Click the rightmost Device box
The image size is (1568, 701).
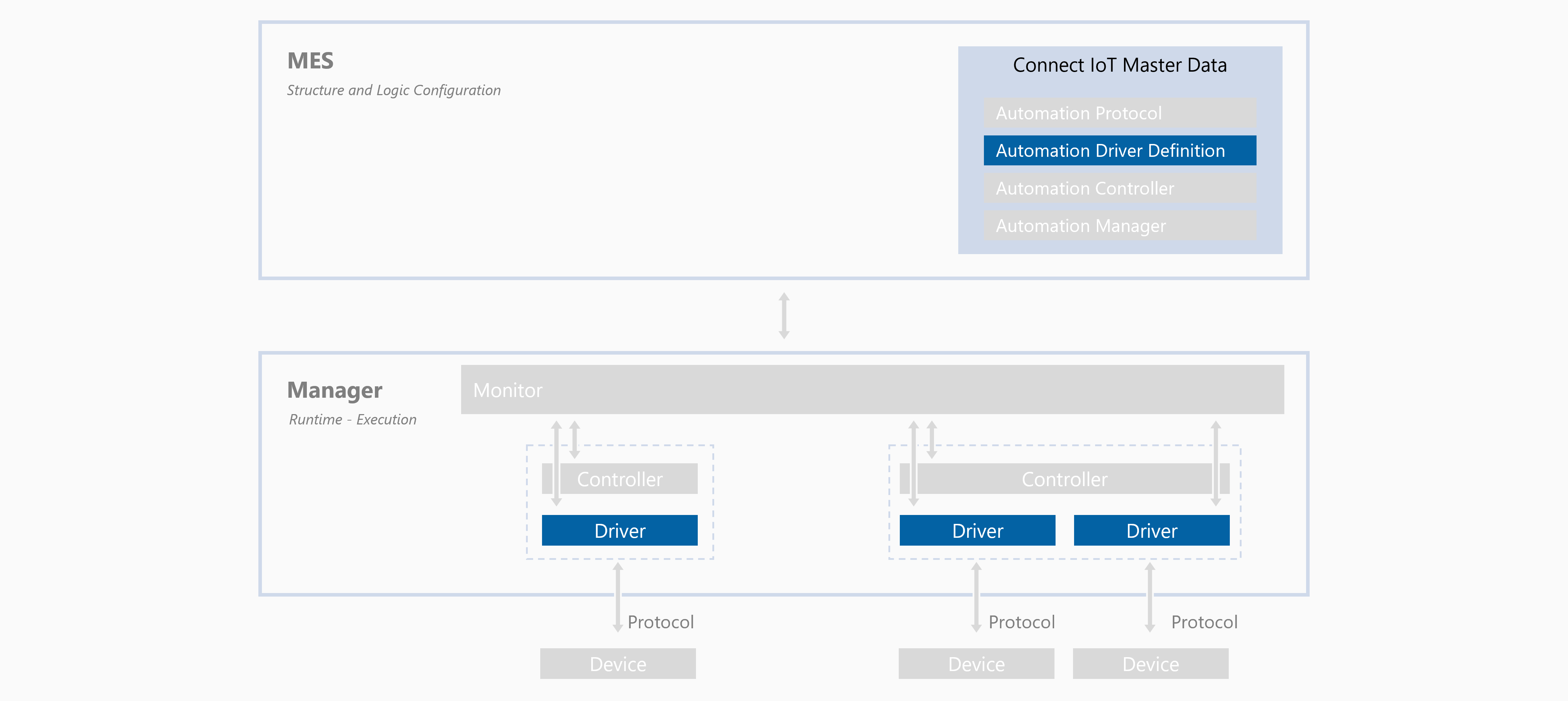(x=1150, y=663)
